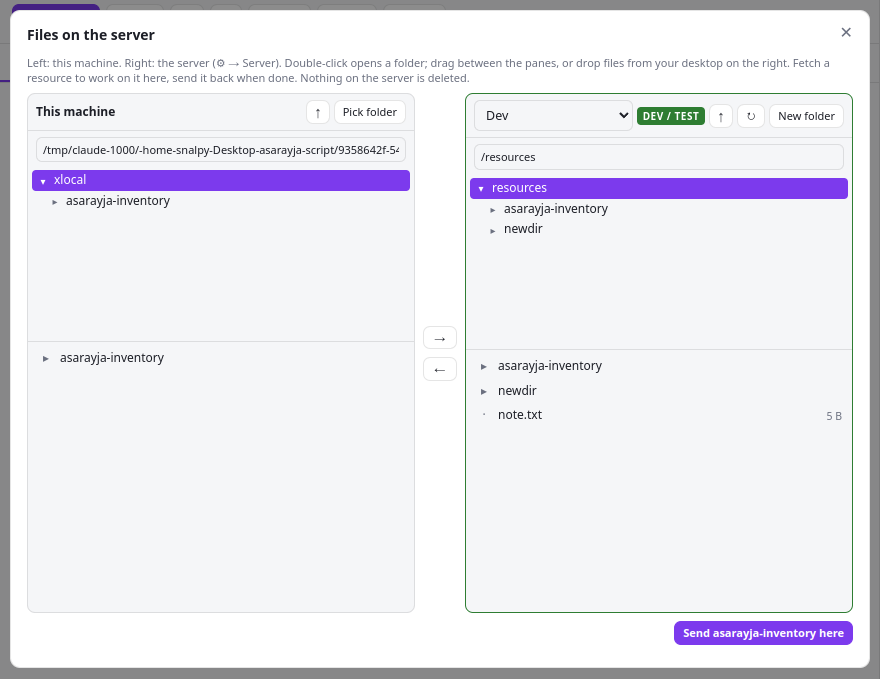Select xlocal folder row in local tree
The image size is (880, 679).
(x=221, y=180)
